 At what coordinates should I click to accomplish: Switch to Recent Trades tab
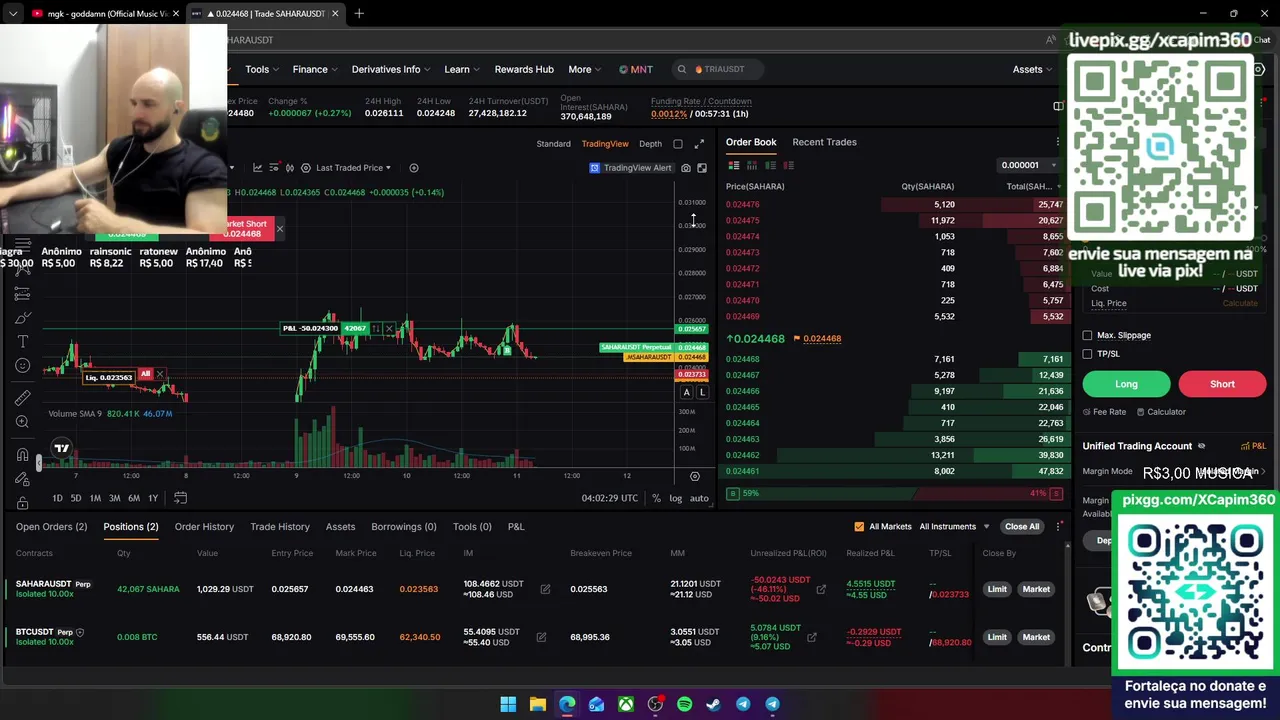[824, 142]
